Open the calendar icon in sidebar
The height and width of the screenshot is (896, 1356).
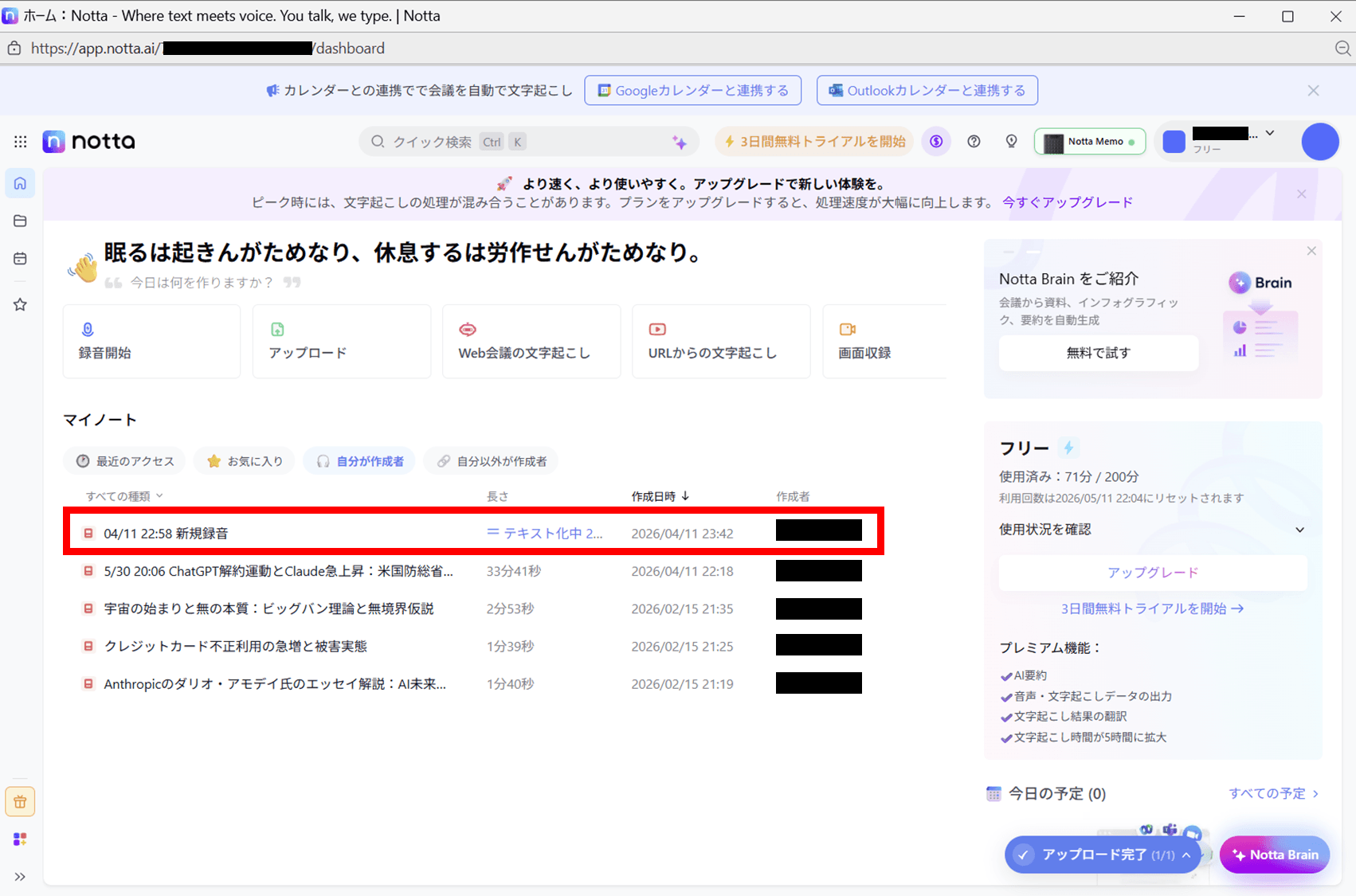click(20, 259)
